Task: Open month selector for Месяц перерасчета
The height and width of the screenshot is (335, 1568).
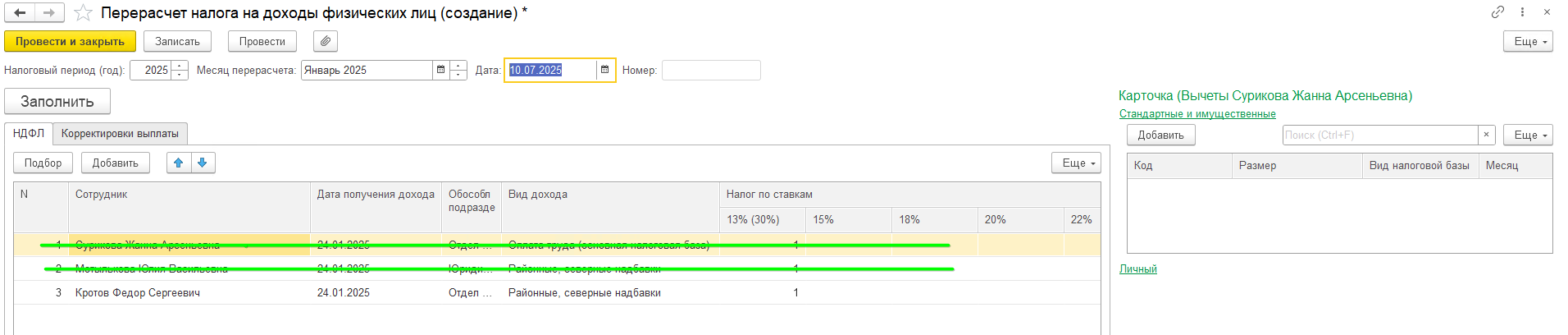Action: [441, 70]
